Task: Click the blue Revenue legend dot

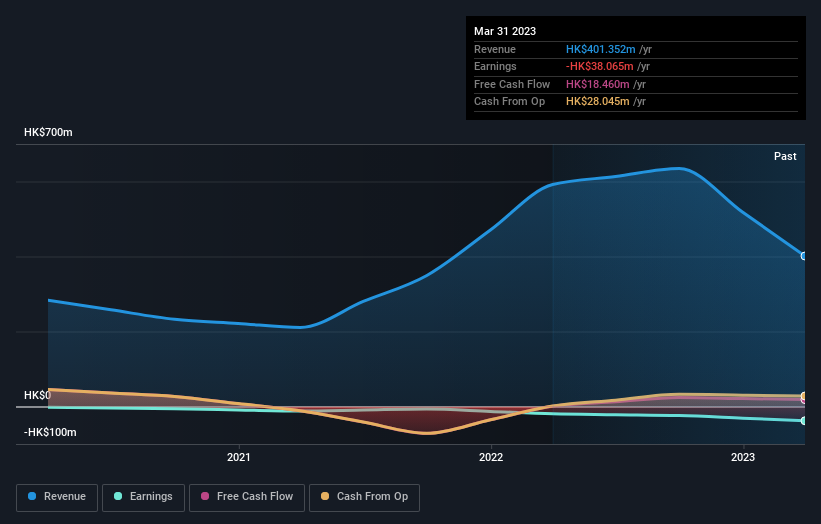Action: point(32,496)
